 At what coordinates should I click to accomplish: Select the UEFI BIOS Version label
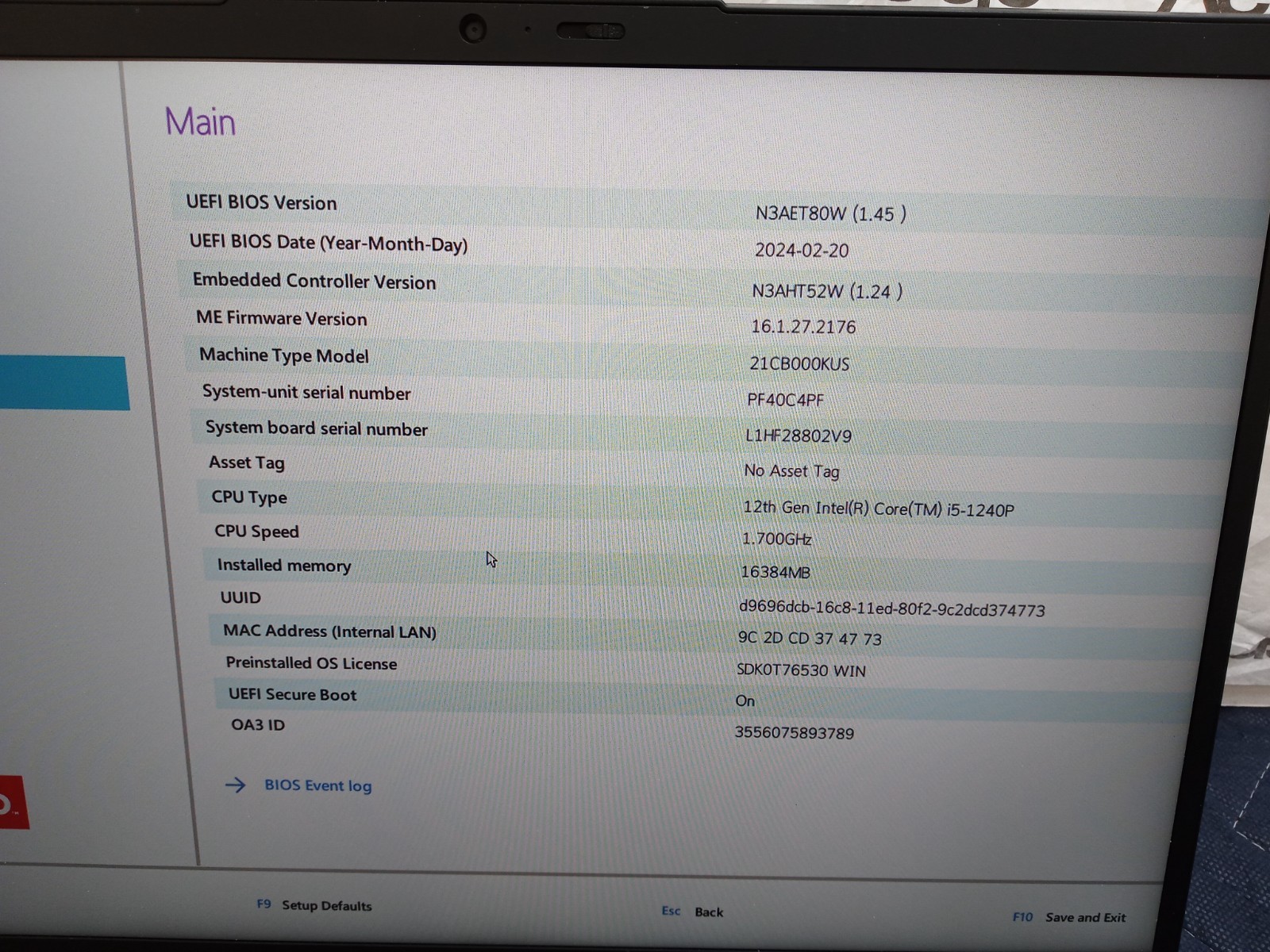(x=261, y=202)
